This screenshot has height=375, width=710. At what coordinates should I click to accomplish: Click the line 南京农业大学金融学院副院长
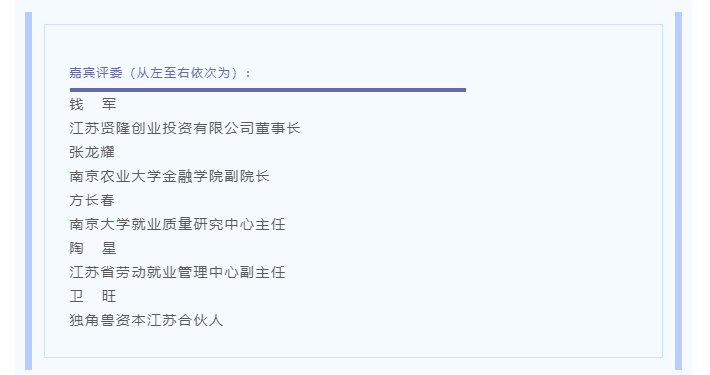tap(169, 176)
